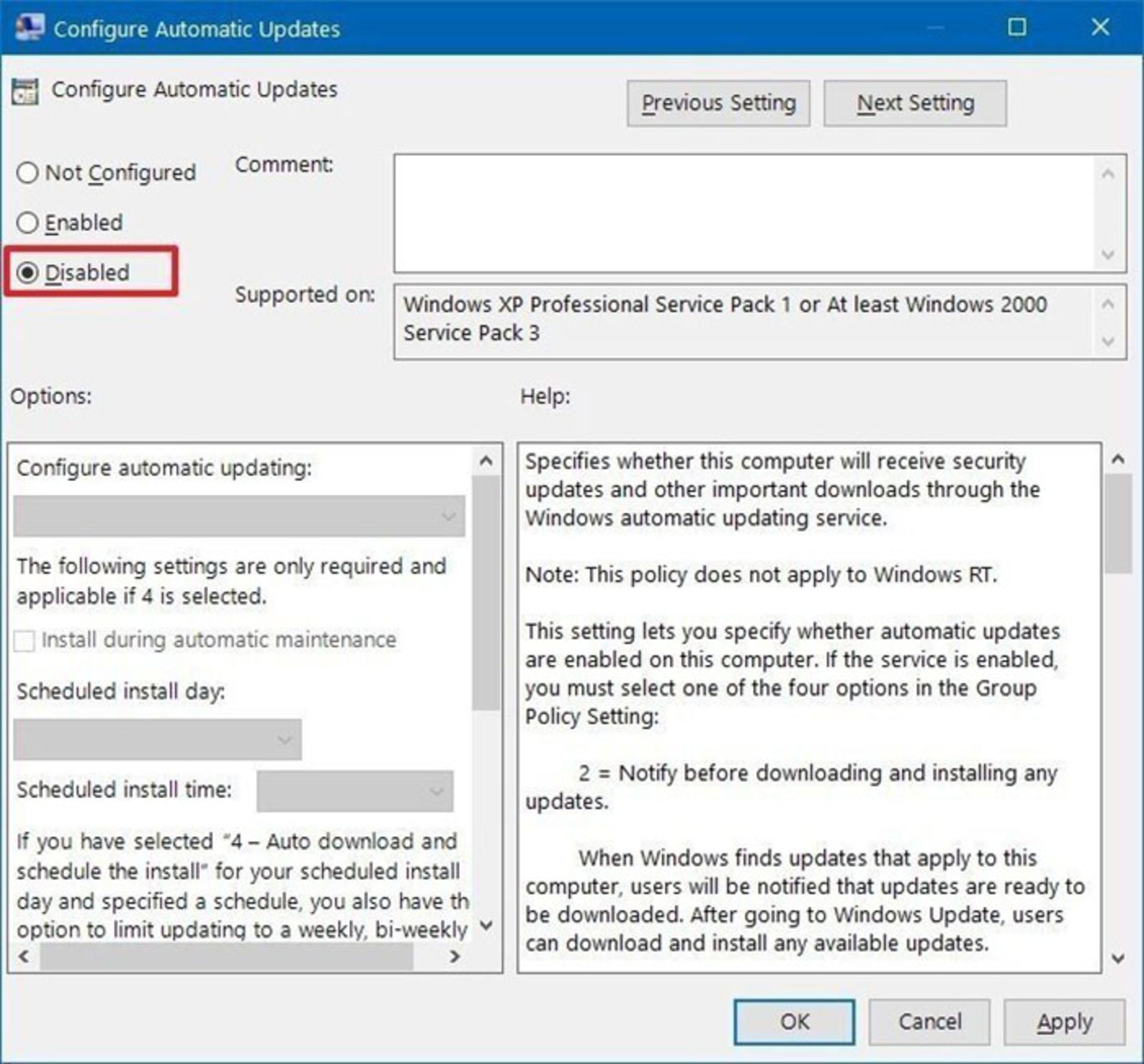Image resolution: width=1144 pixels, height=1064 pixels.
Task: Check Install during automatic maintenance
Action: [24, 641]
